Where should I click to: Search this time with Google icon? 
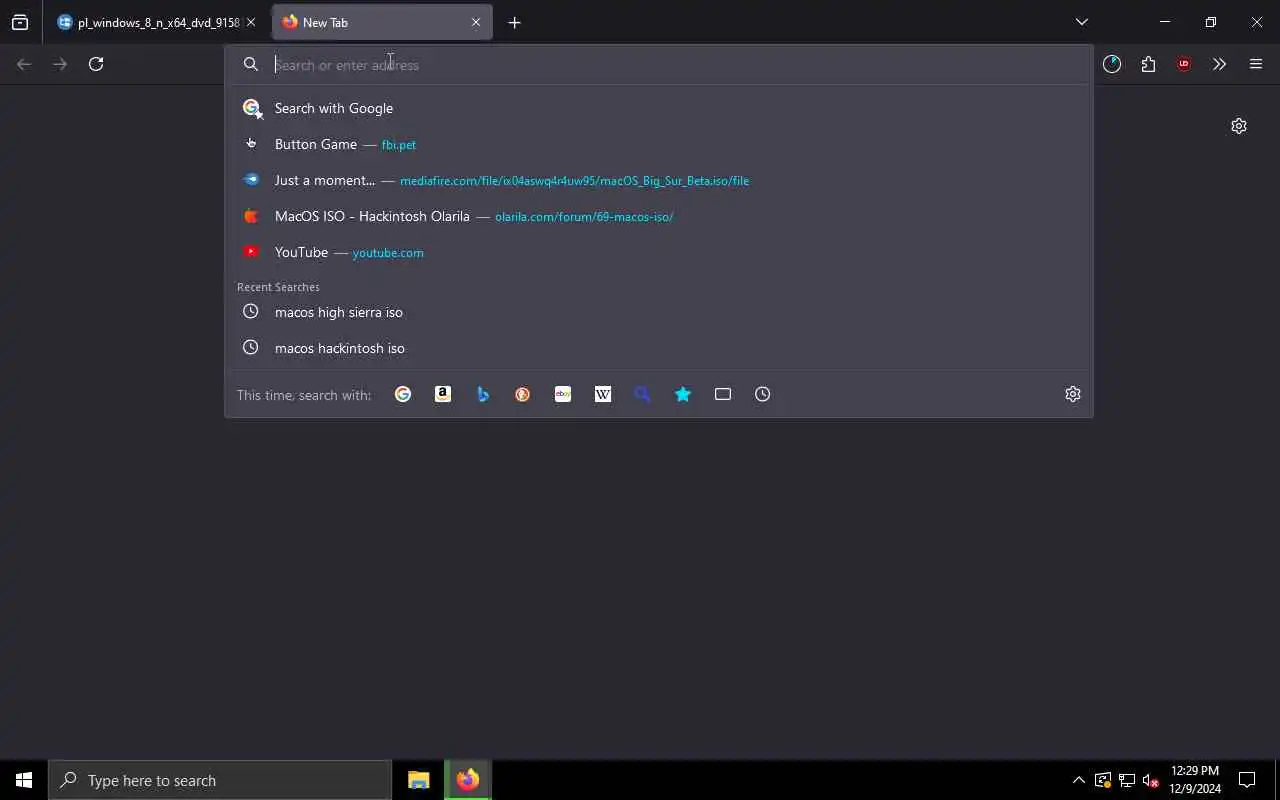click(403, 394)
